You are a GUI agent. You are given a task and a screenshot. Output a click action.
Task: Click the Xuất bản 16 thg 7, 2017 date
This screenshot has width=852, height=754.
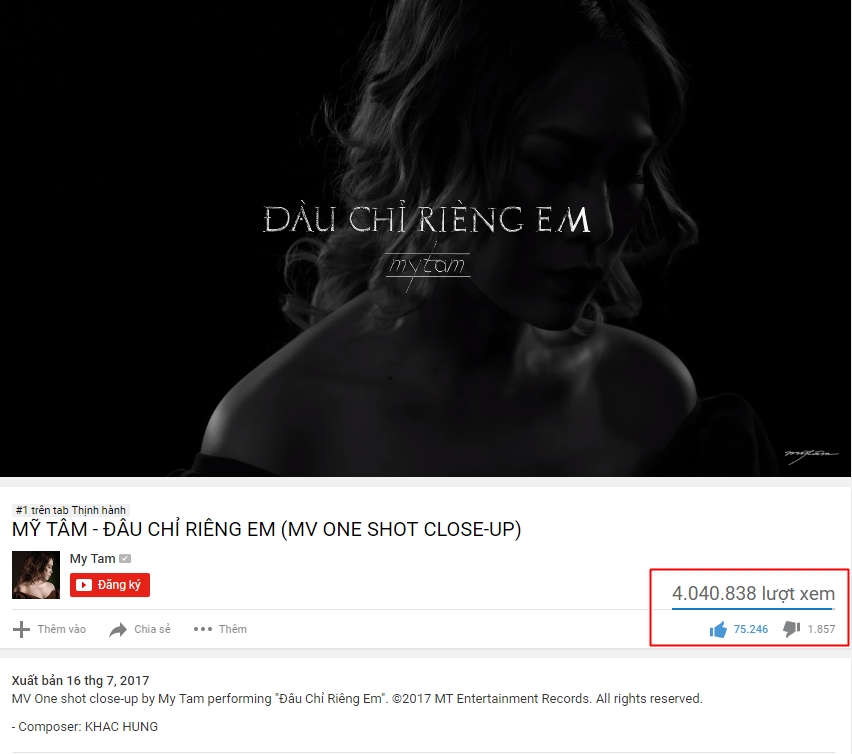pyautogui.click(x=80, y=681)
